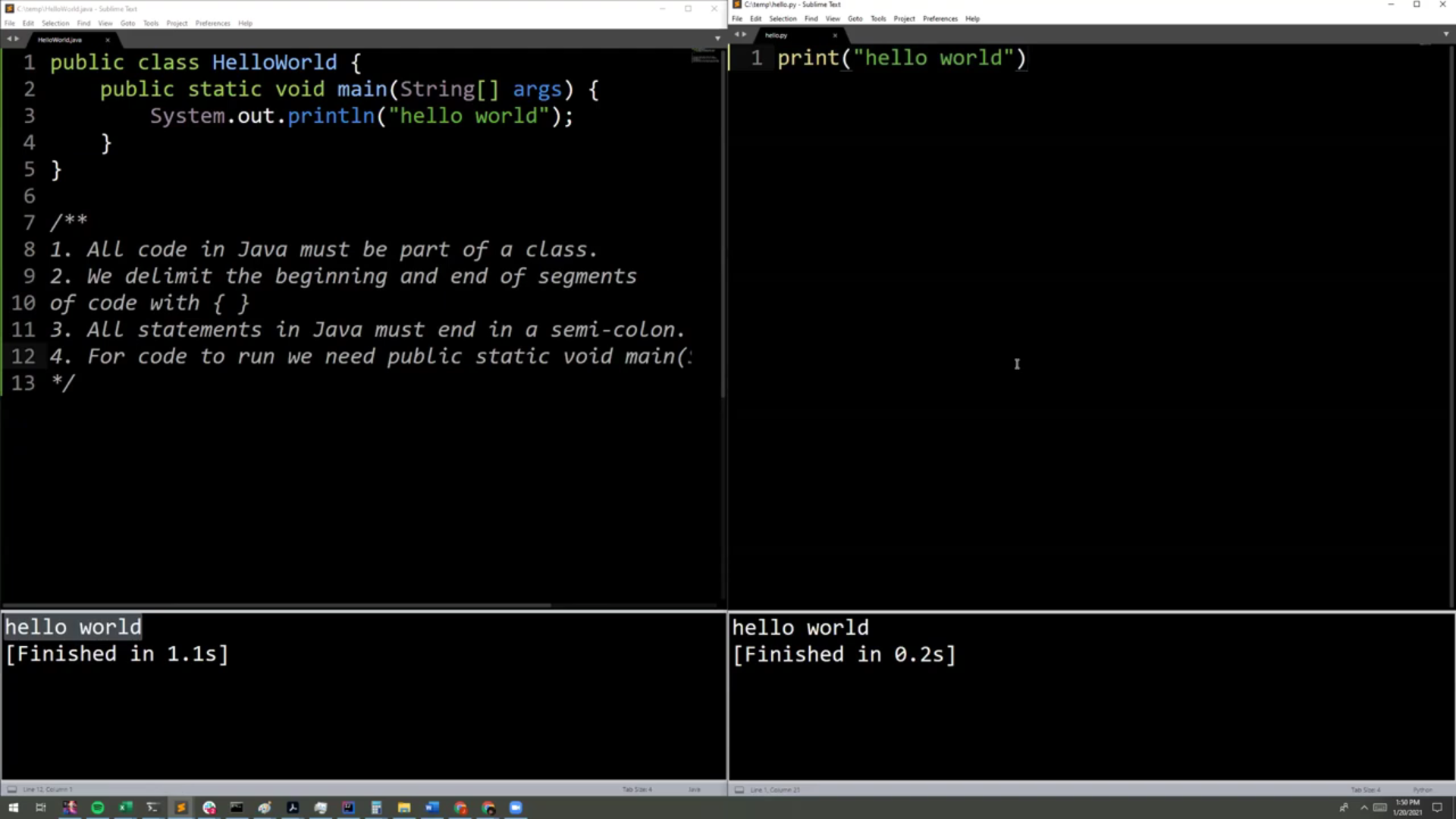Open Edit menu in HelloWorld.java window

(28, 24)
